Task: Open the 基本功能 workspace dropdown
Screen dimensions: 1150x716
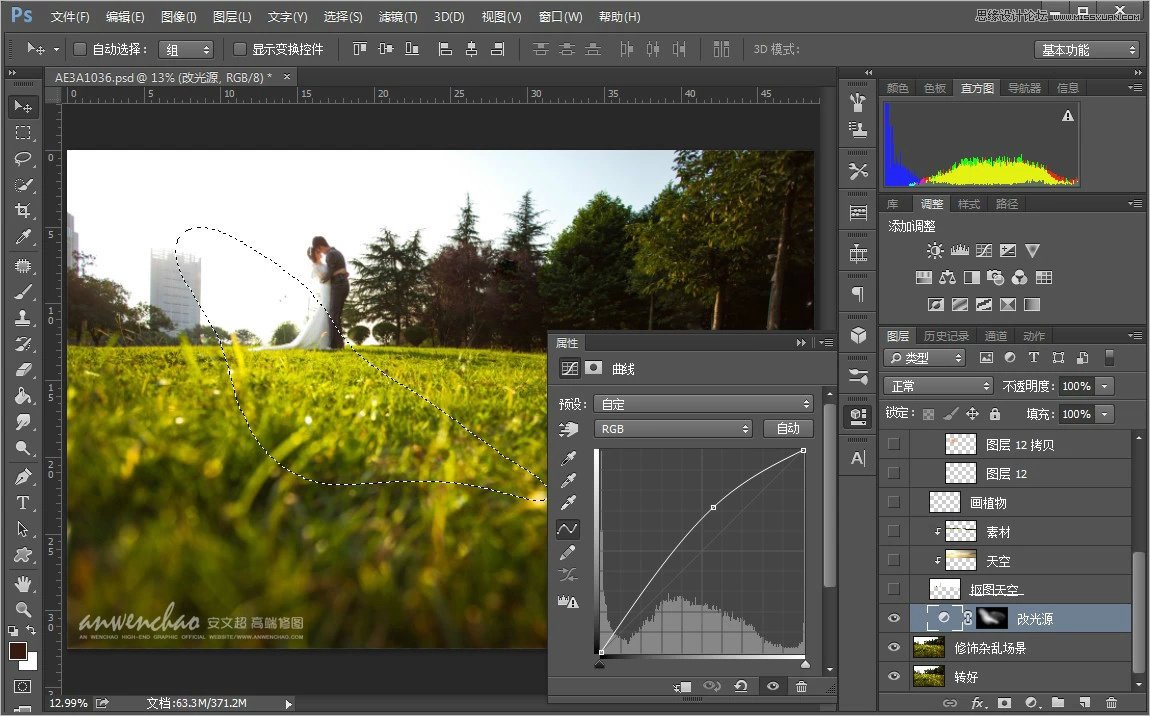Action: [x=1087, y=49]
